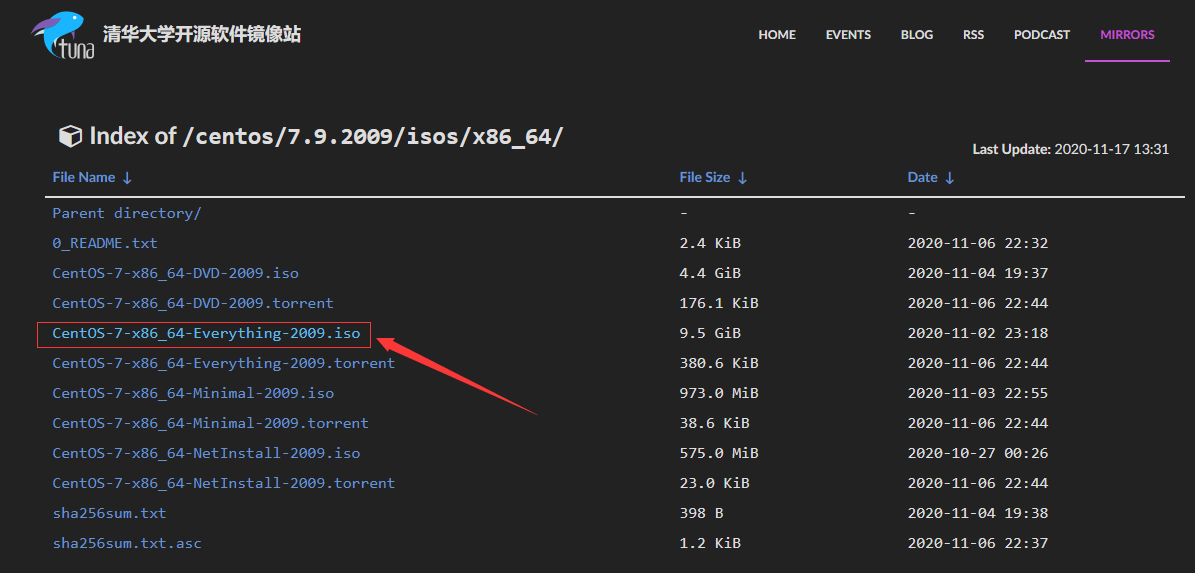Click the date 2020-10-27 00:26
The image size is (1195, 573).
coord(978,453)
